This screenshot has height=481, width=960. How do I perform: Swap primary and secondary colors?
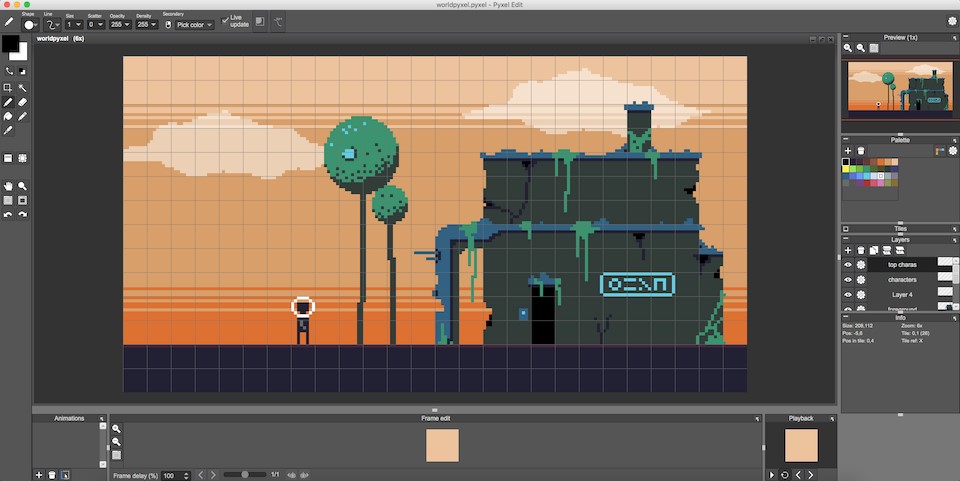click(x=9, y=72)
